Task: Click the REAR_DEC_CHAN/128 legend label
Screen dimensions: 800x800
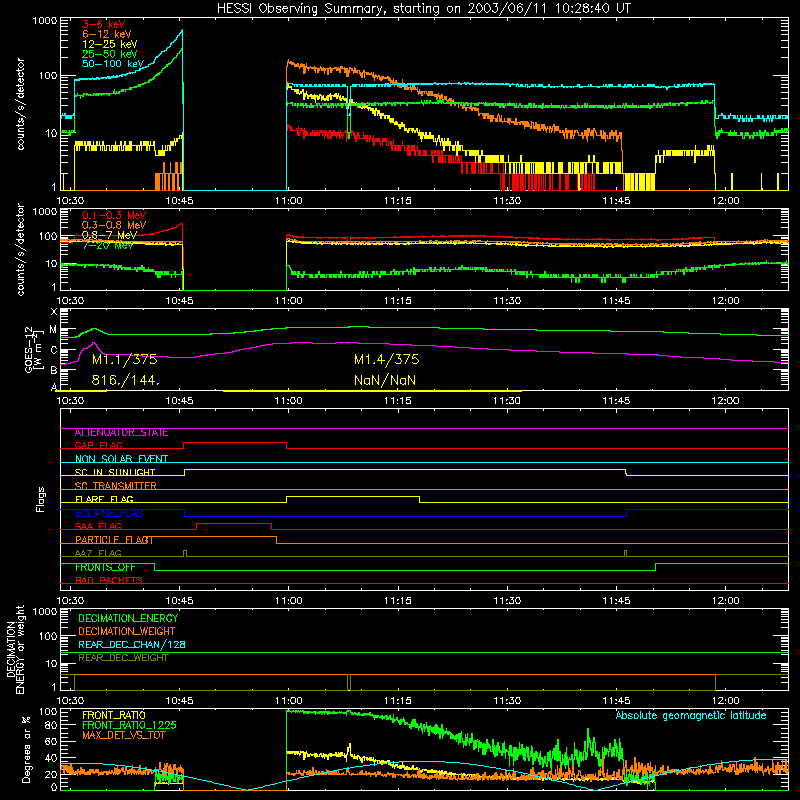Action: pyautogui.click(x=132, y=645)
